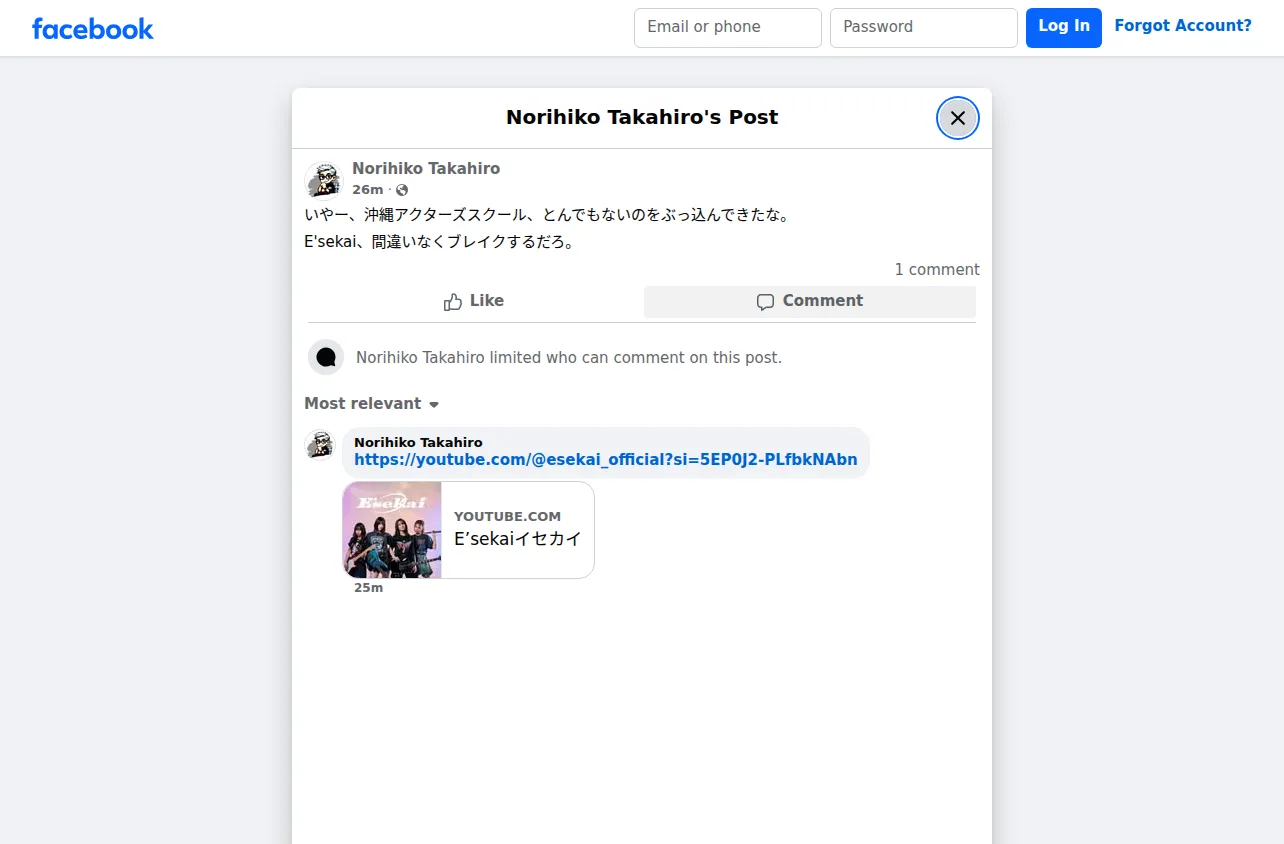Click the messenger icon beside comment restriction notice
This screenshot has width=1284, height=844.
[x=326, y=357]
